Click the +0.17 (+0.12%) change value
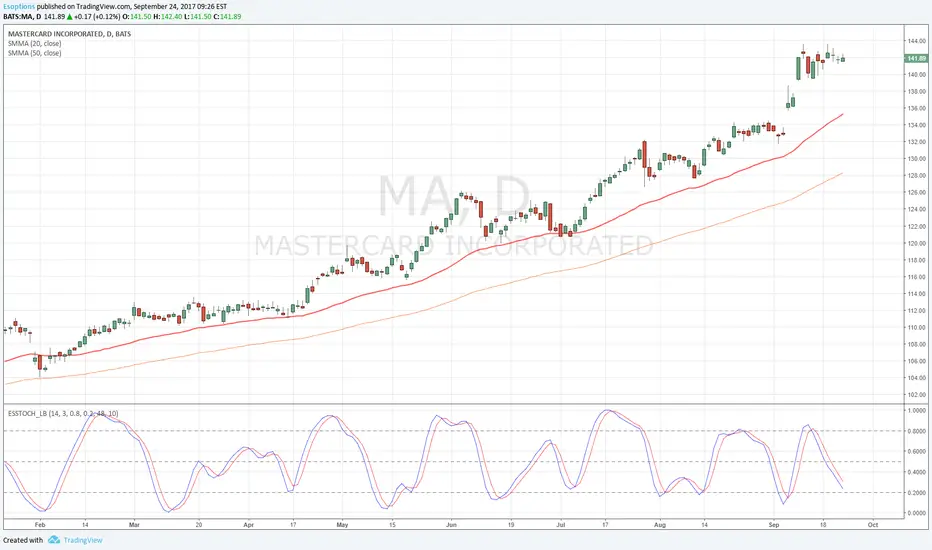The width and height of the screenshot is (932, 550). pyautogui.click(x=97, y=17)
